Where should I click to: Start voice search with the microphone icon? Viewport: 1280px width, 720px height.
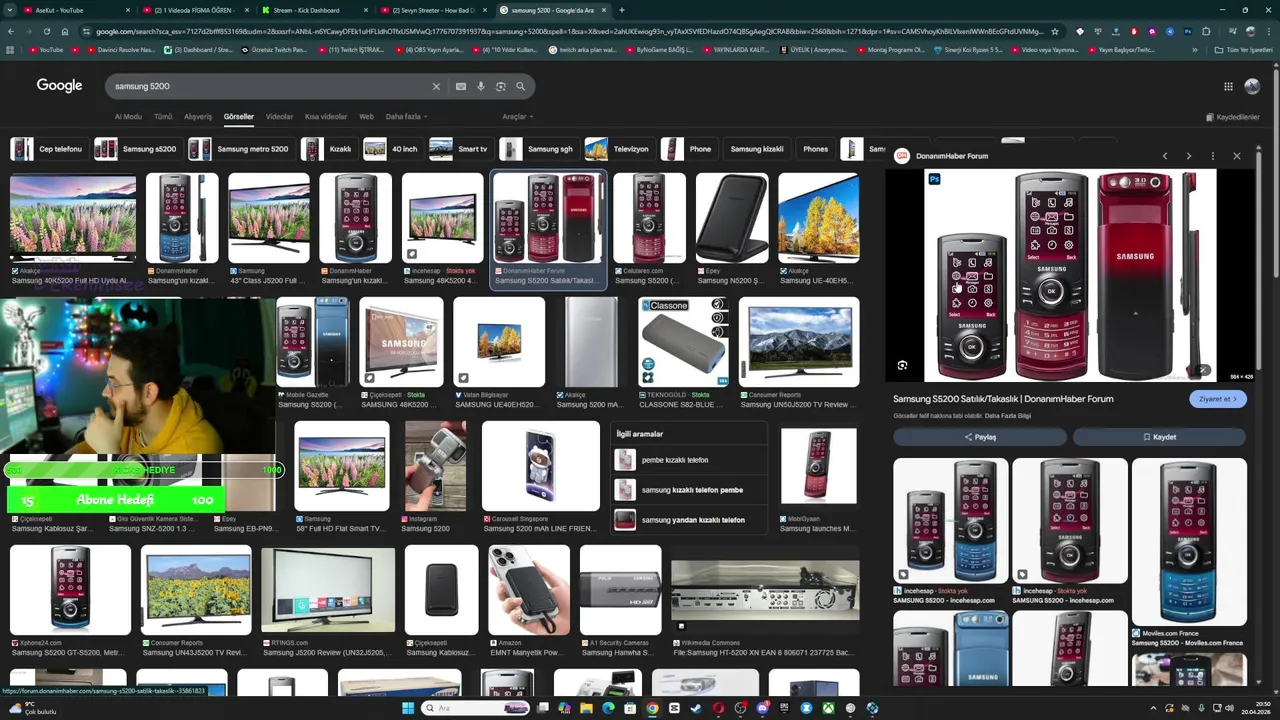click(x=481, y=87)
